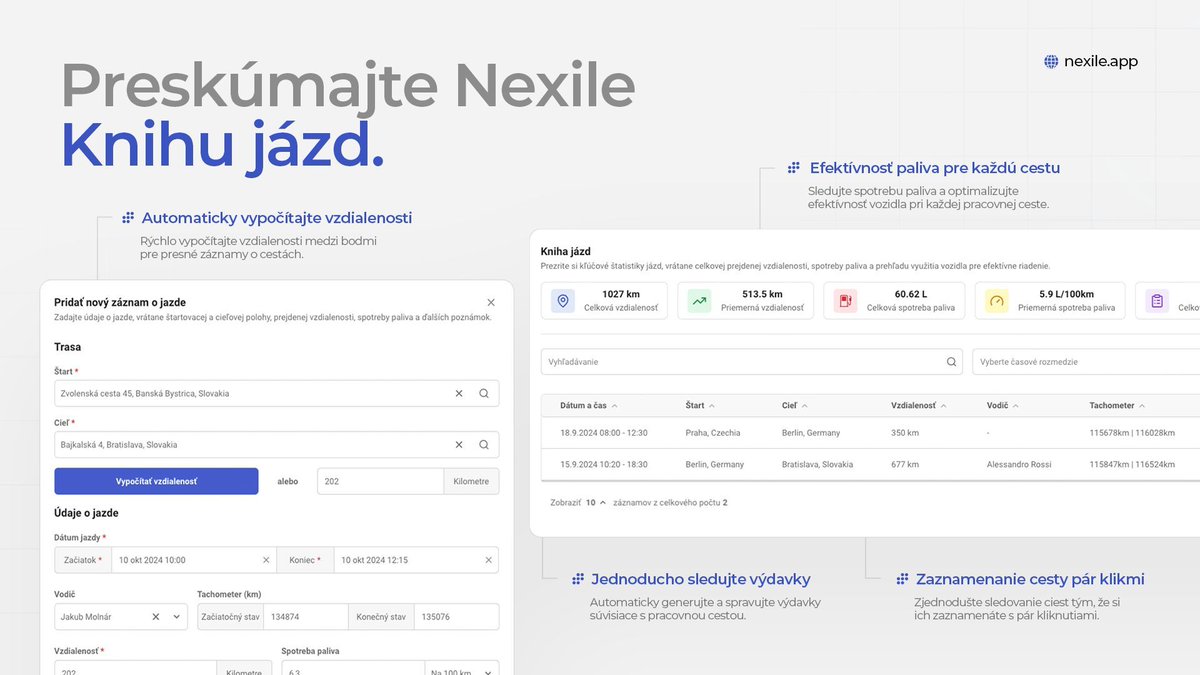Sort table by Vodič column

[1002, 405]
